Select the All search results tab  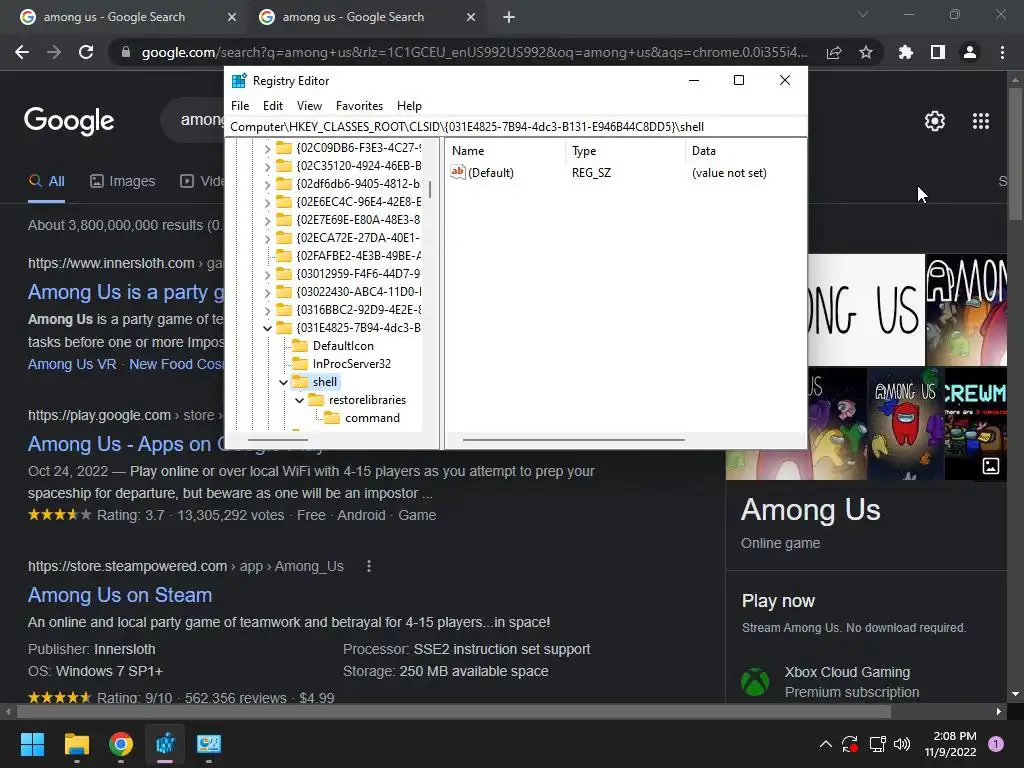46,181
